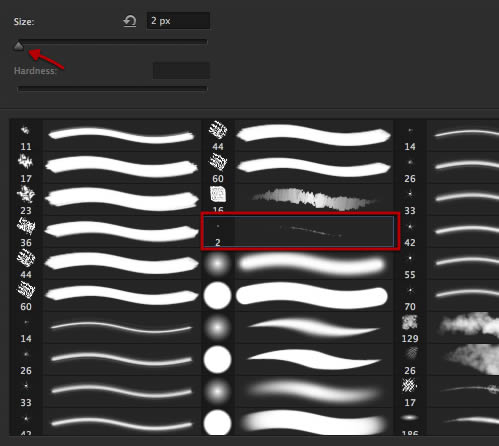This screenshot has height=446, width=499.
Task: Select the 16 textured square brush
Action: [x=298, y=199]
